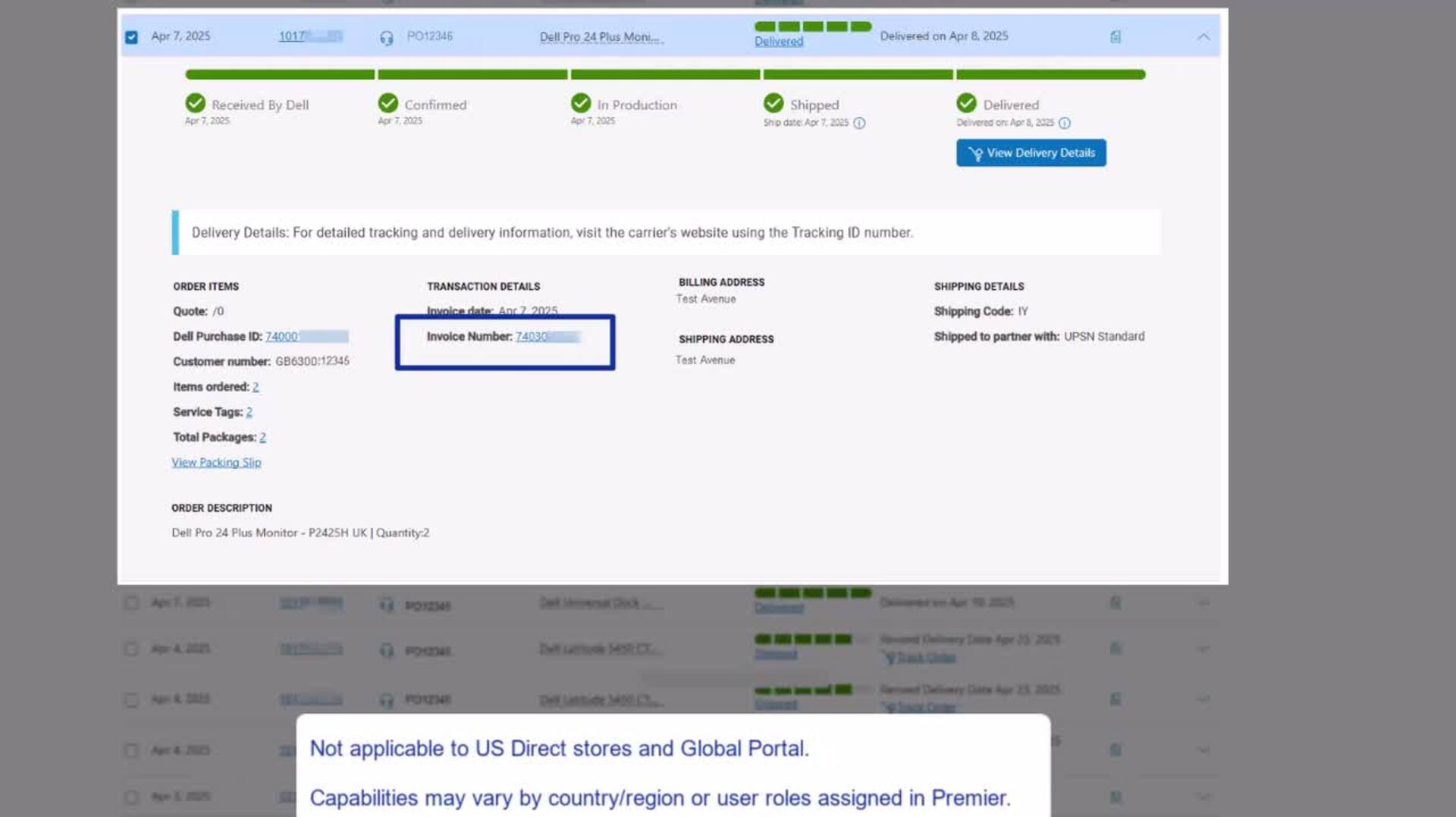Select the Delivered on Apr 8, 2025 row text
Screen dimensions: 1456x817
click(x=944, y=36)
